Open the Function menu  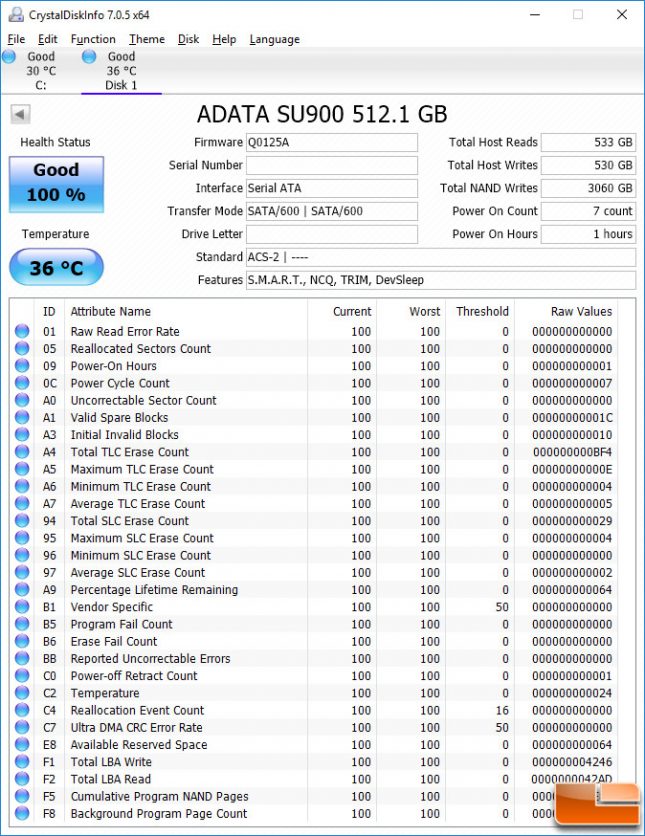point(93,39)
